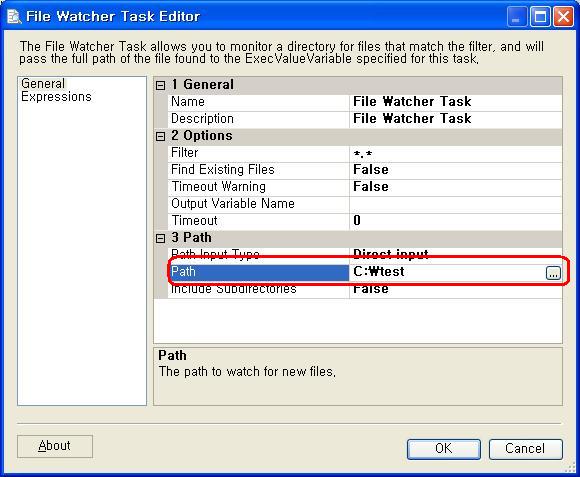Click the empty Output Variable Name value
Screen dimensions: 580x477
[x=455, y=204]
